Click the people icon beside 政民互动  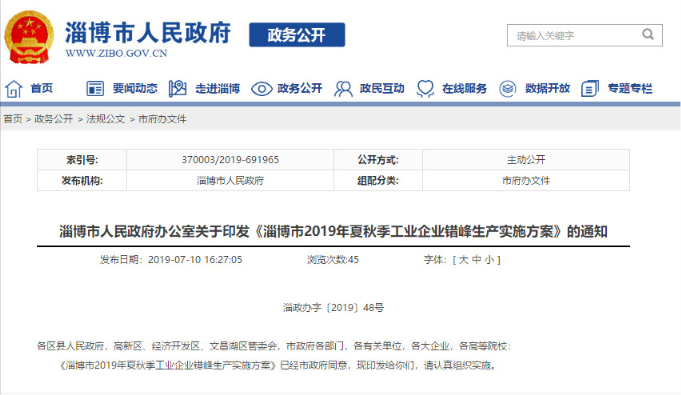[343, 89]
